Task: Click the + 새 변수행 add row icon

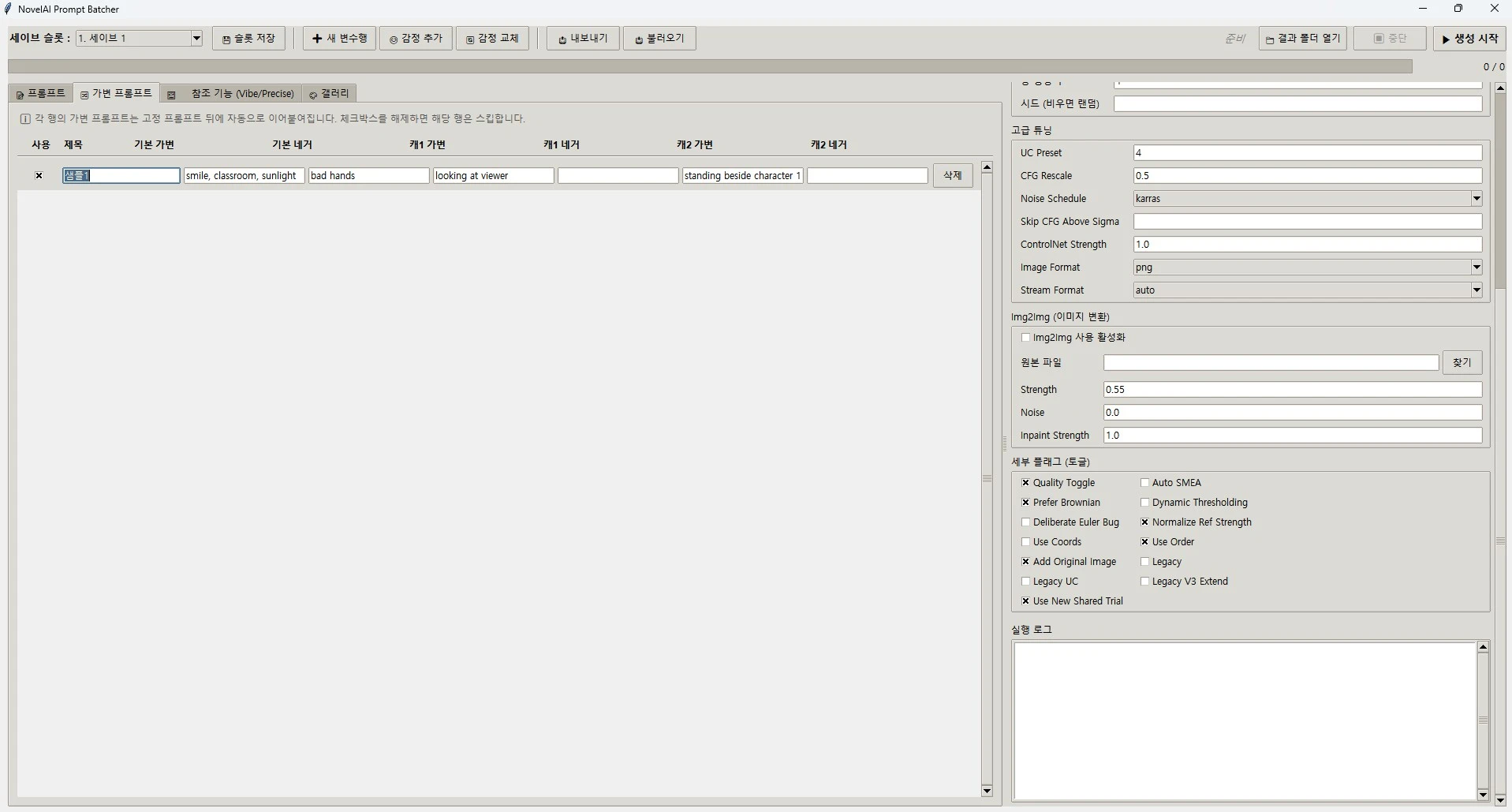Action: [x=338, y=38]
